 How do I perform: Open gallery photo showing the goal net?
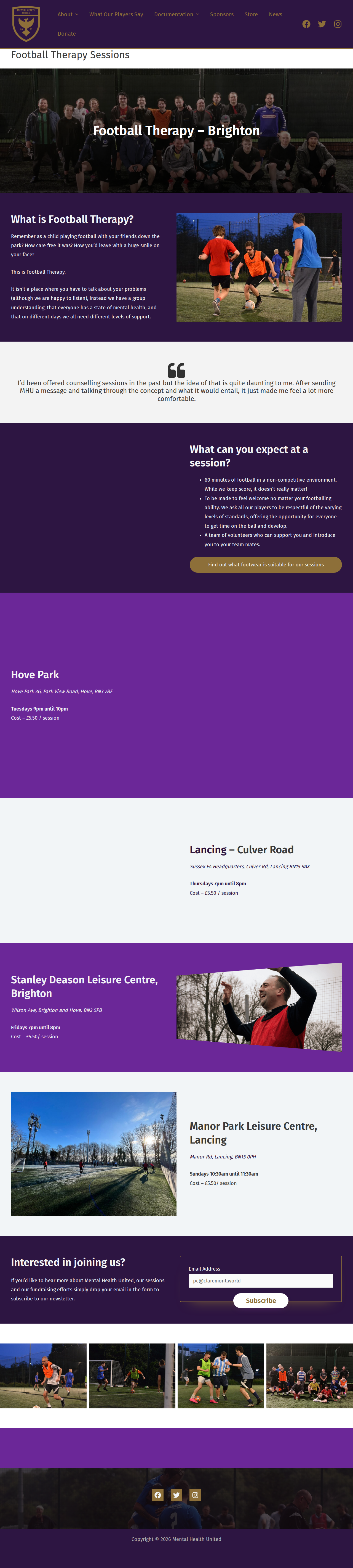[132, 1376]
